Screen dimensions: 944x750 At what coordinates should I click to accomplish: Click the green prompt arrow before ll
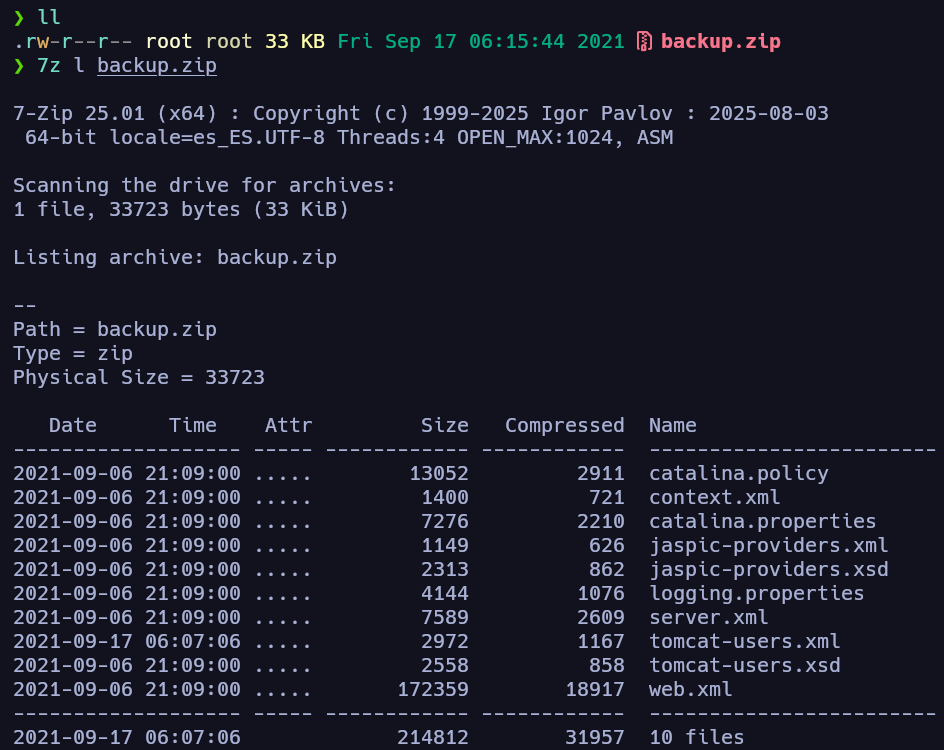coord(19,18)
